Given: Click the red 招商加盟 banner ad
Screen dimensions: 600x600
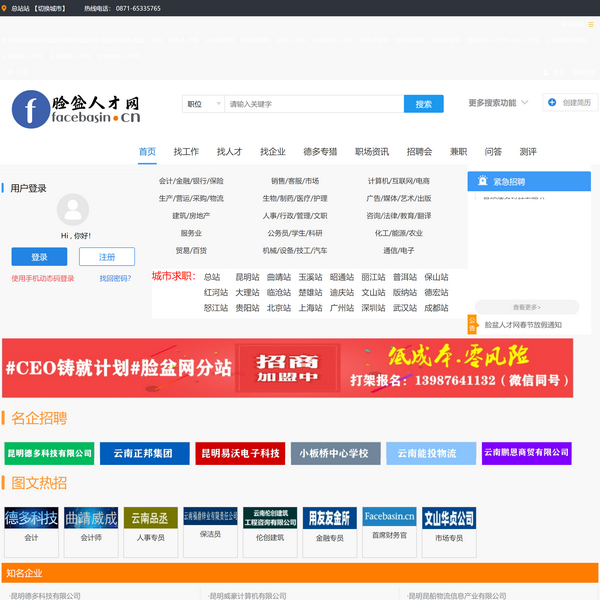Looking at the screenshot, I should (287, 368).
